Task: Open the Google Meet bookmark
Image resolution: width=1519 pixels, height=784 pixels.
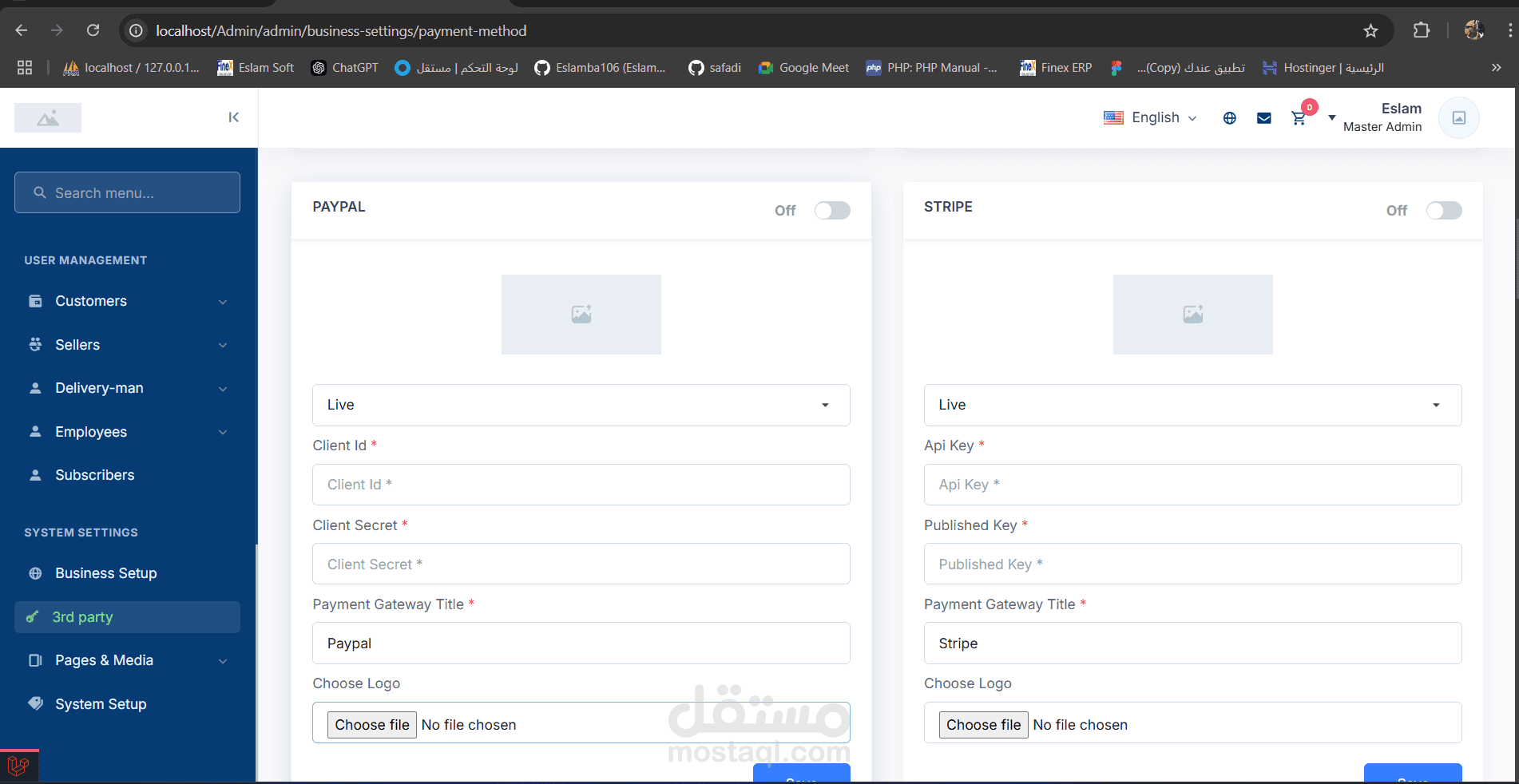Action: (803, 68)
